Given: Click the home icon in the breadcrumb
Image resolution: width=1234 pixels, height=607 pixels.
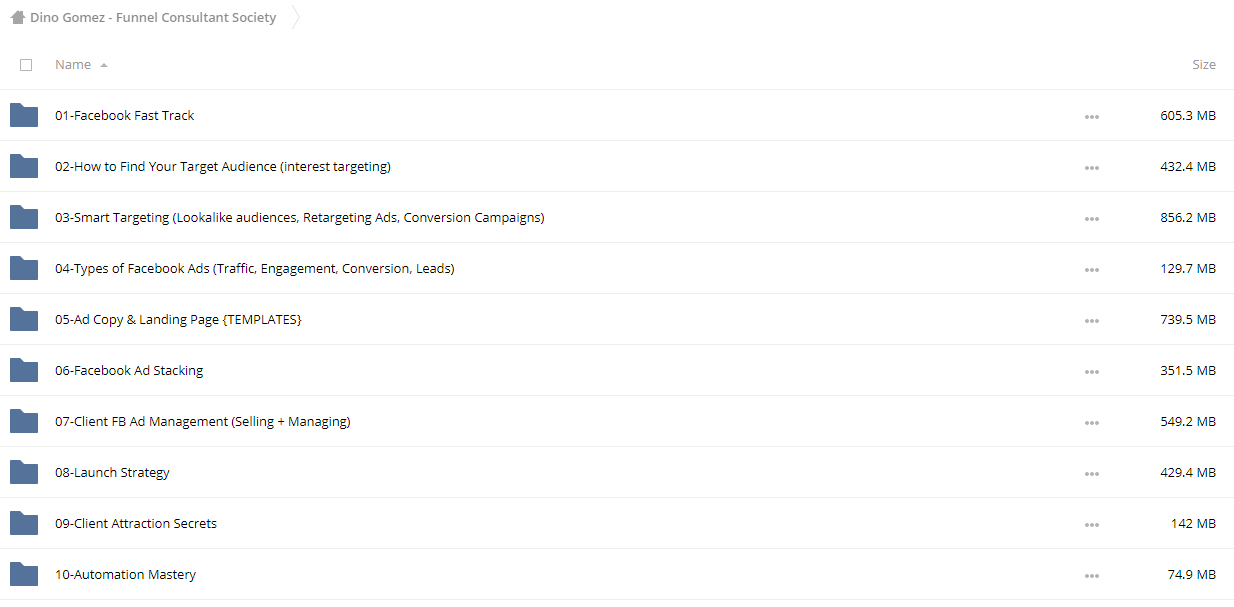Looking at the screenshot, I should [x=17, y=18].
